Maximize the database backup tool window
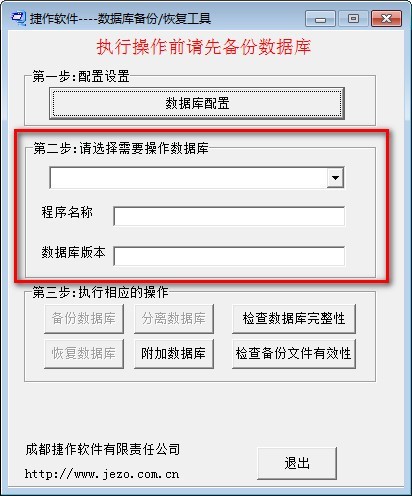This screenshot has width=412, height=496. click(353, 19)
